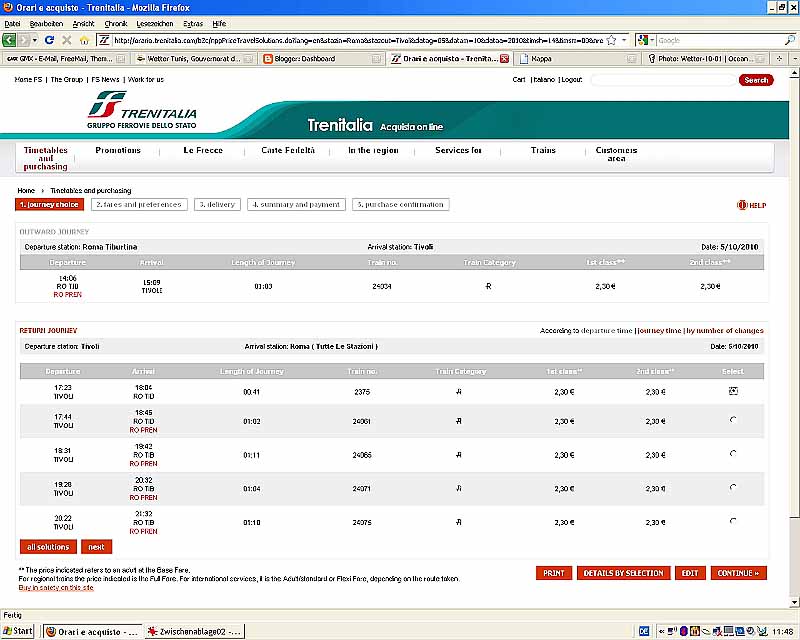Click the red Search button

756,80
